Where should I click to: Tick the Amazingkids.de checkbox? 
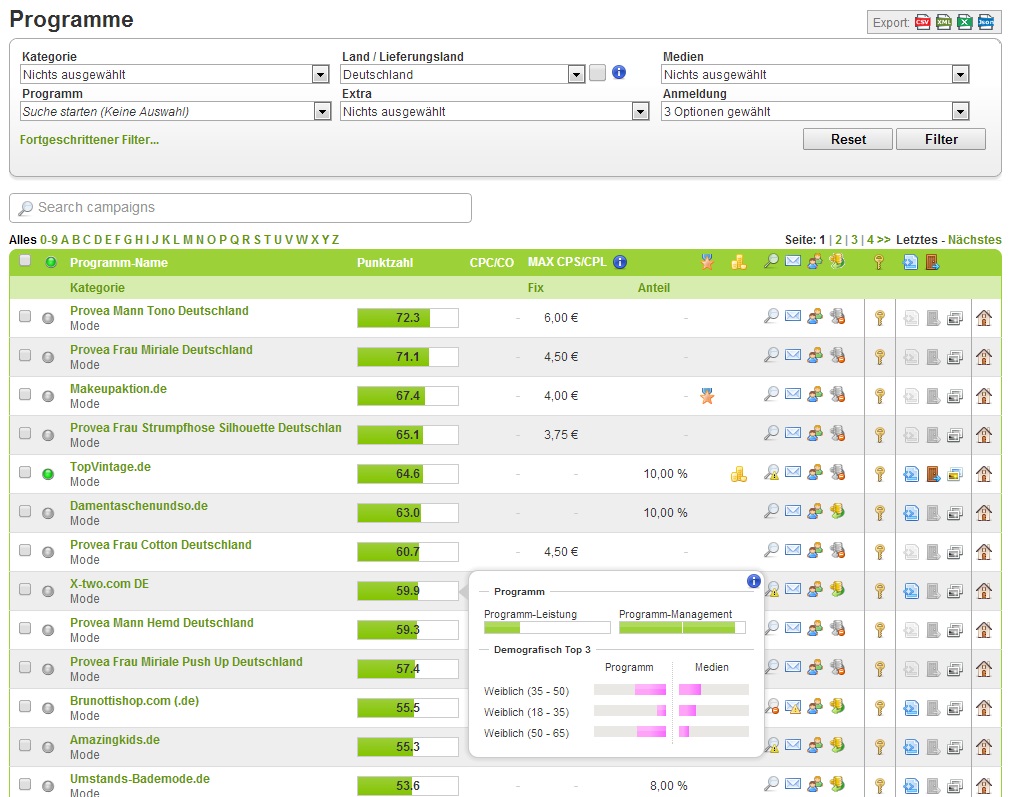[x=25, y=745]
